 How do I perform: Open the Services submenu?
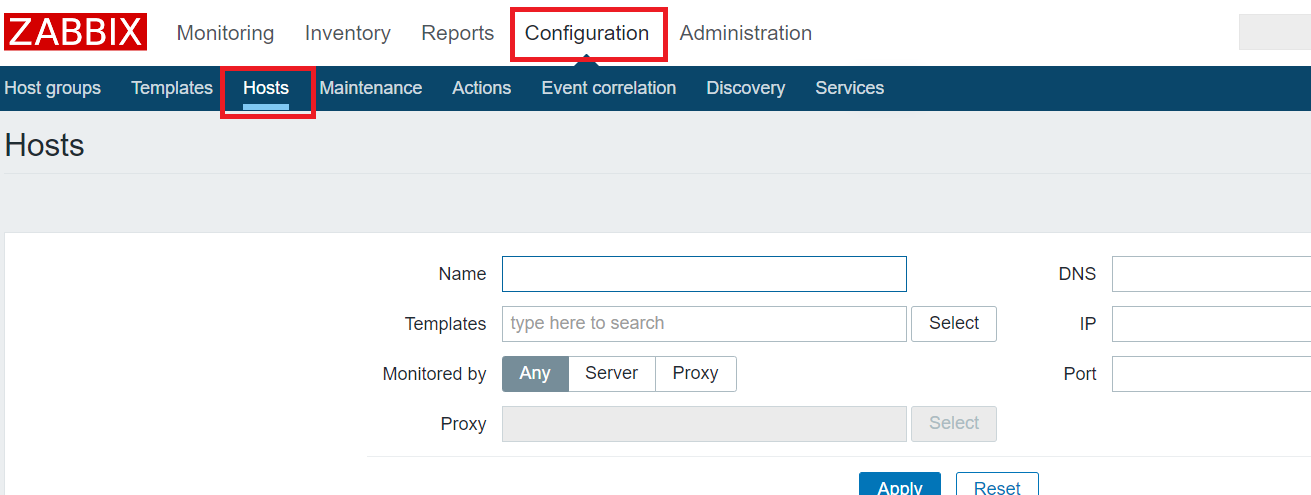click(x=850, y=88)
